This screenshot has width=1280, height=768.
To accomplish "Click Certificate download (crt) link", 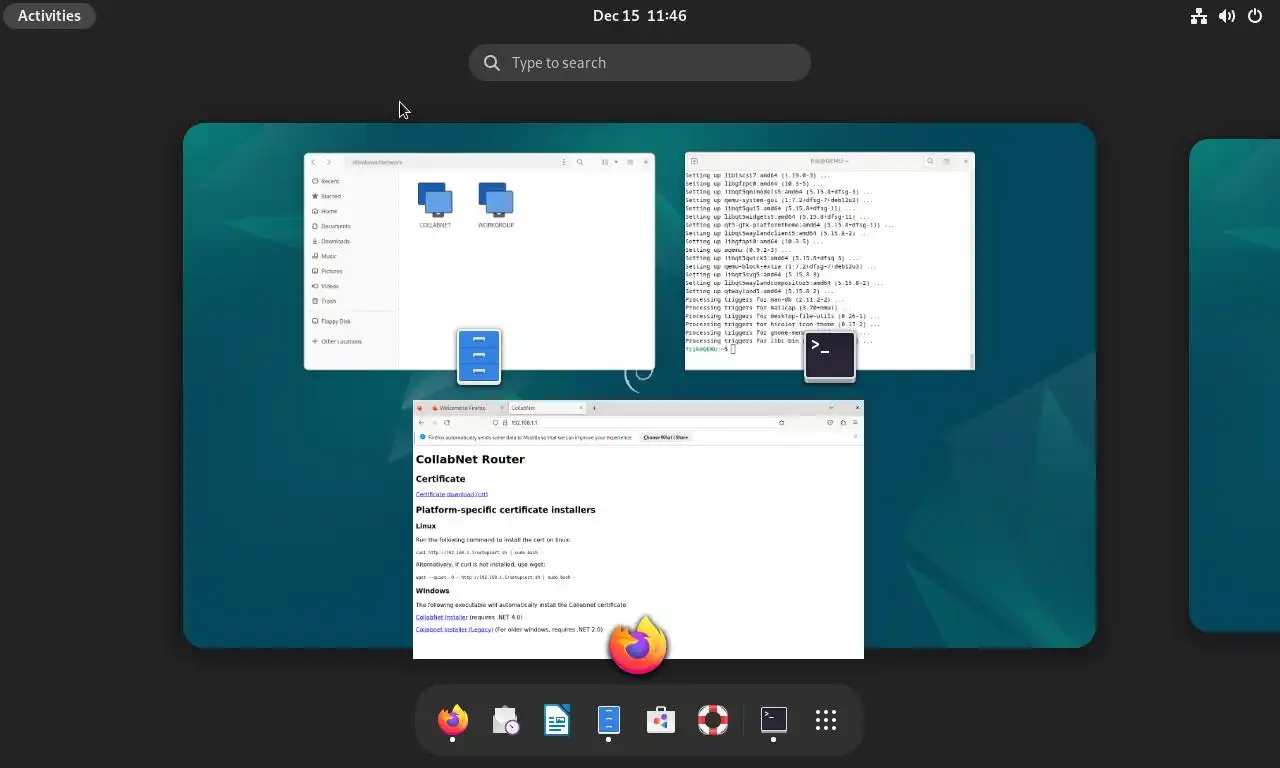I will (452, 494).
